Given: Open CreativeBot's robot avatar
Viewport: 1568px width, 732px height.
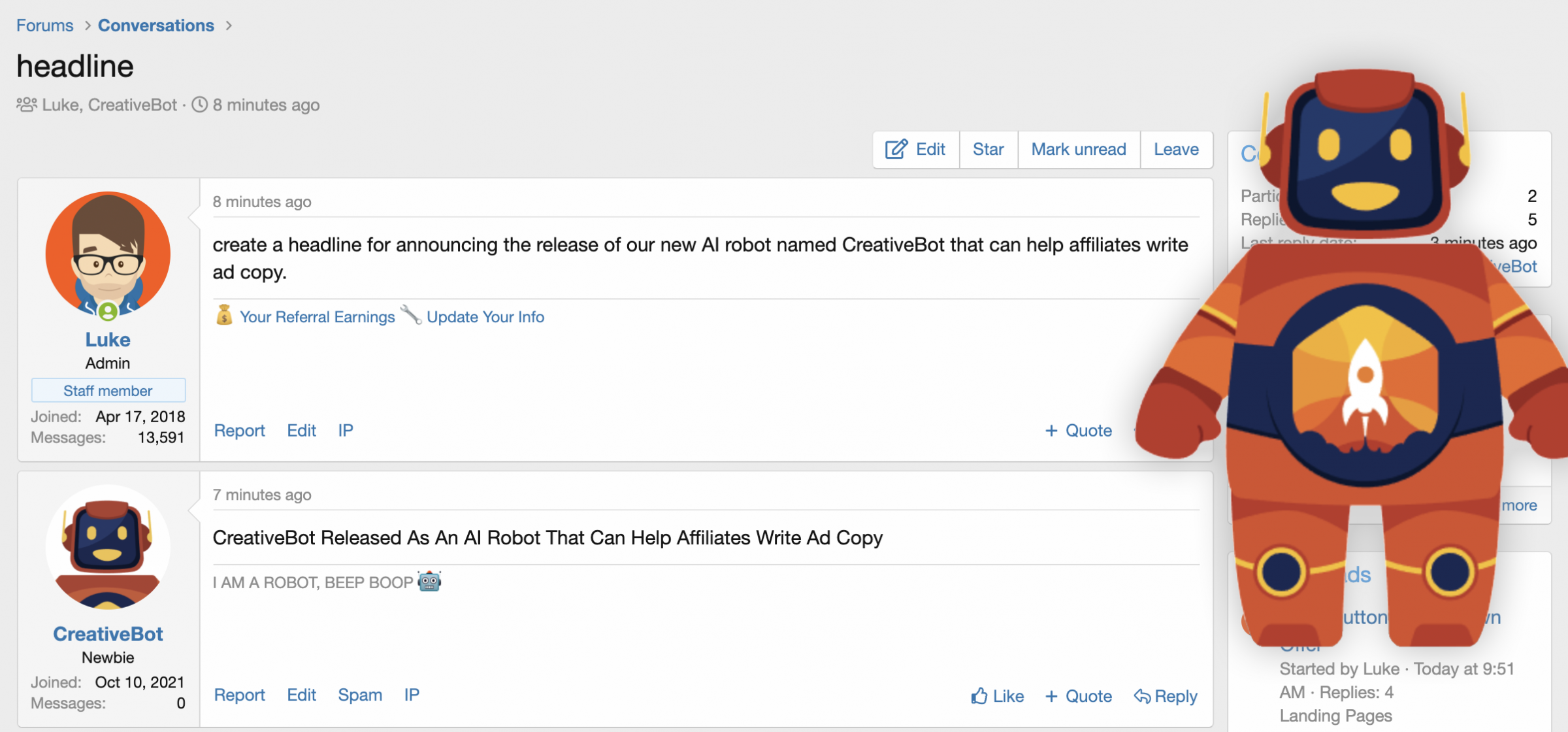Looking at the screenshot, I should [108, 547].
